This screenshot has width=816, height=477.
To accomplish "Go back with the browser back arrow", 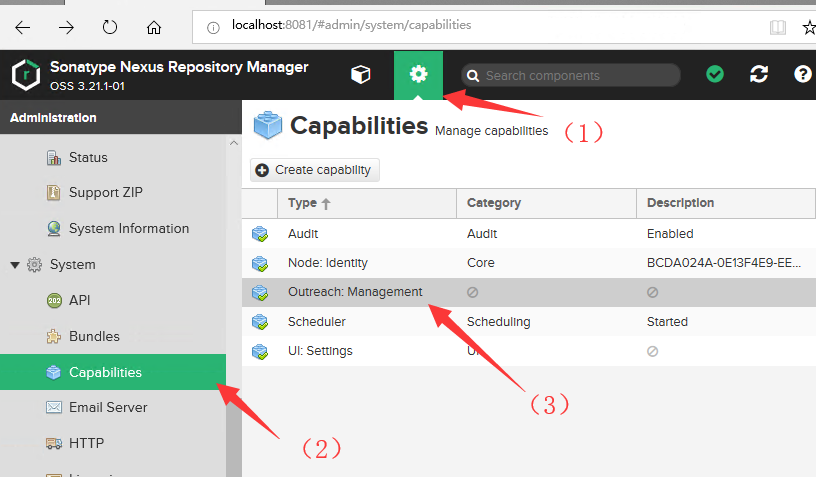I will (x=22, y=27).
